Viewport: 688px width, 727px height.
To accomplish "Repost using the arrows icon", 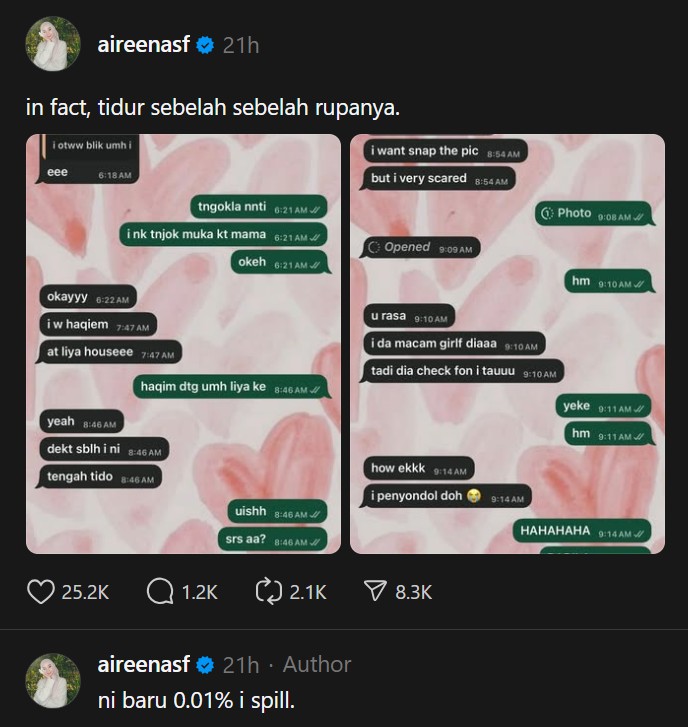I will pos(270,592).
